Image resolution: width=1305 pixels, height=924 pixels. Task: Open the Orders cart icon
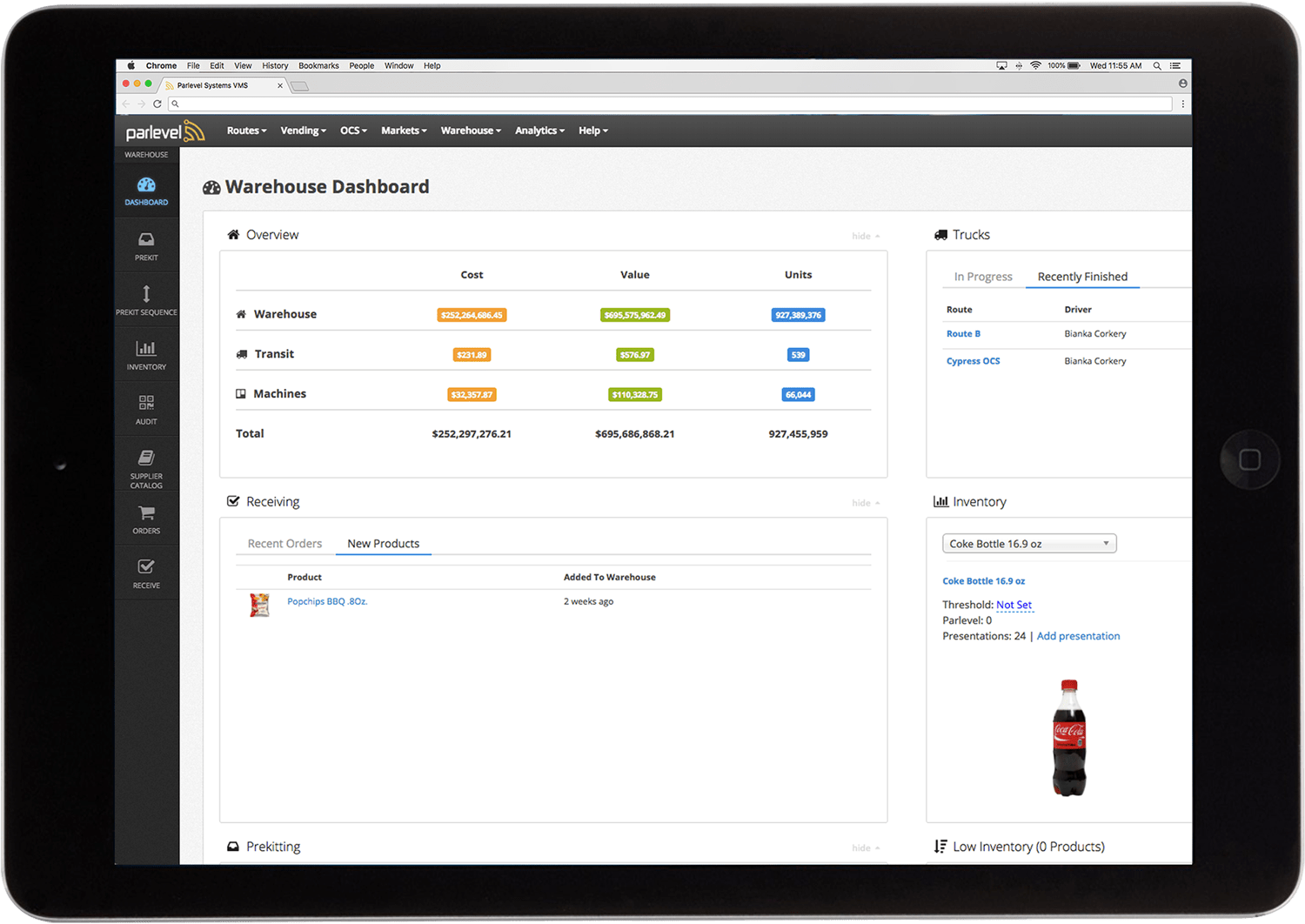146,513
